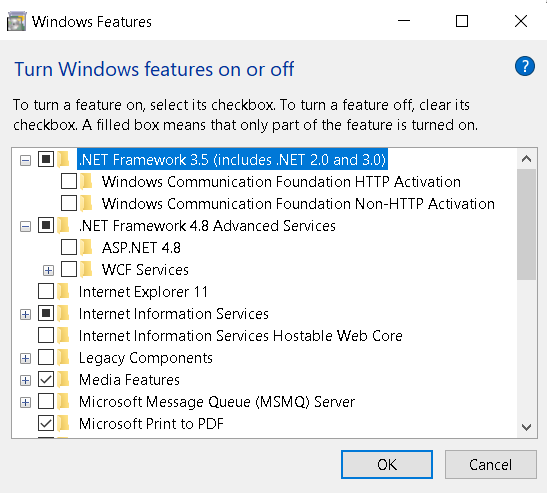548x493 pixels.
Task: Click folder icon beside WCF Non-HTTP Activation
Action: pyautogui.click(x=86, y=204)
